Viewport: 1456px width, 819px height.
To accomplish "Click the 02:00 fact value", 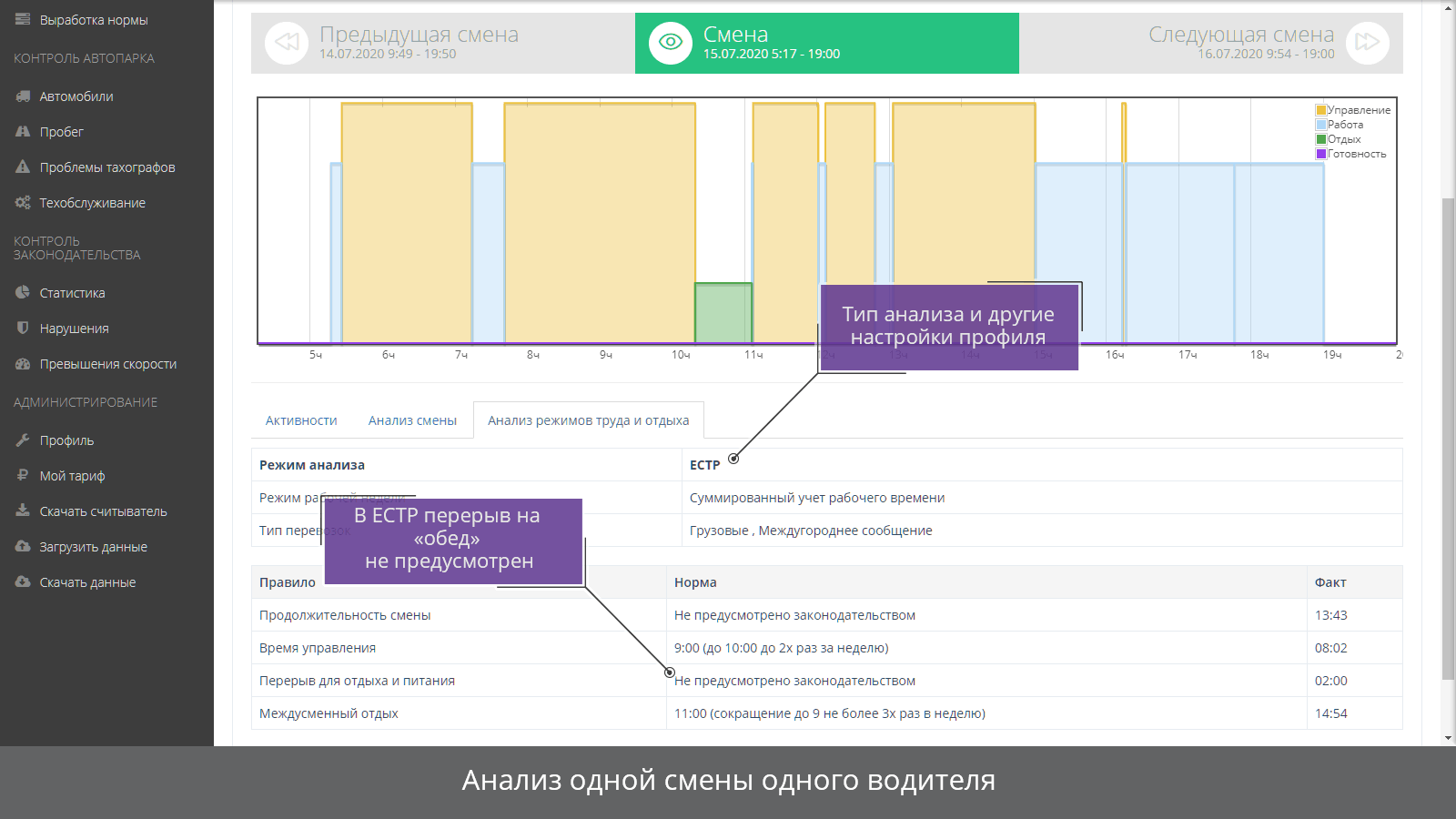I will coord(1330,681).
